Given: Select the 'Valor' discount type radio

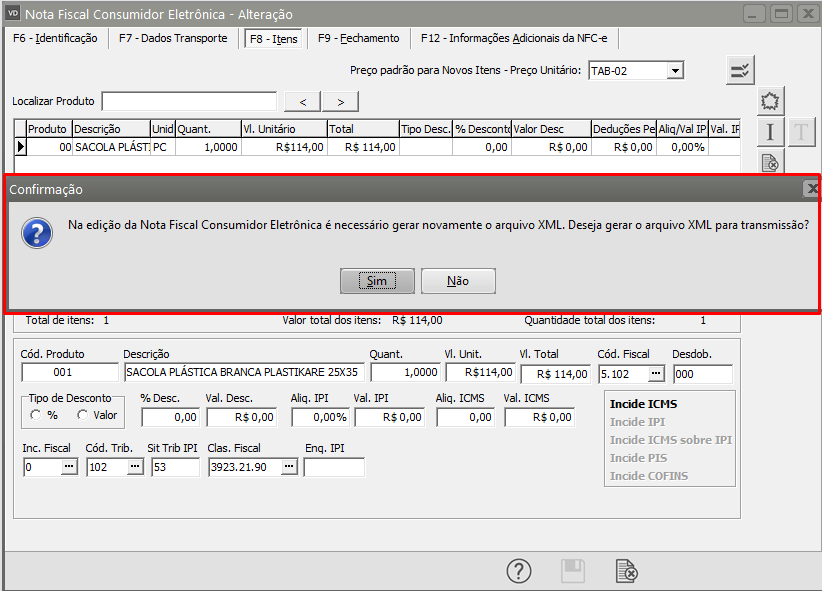Looking at the screenshot, I should click(82, 415).
